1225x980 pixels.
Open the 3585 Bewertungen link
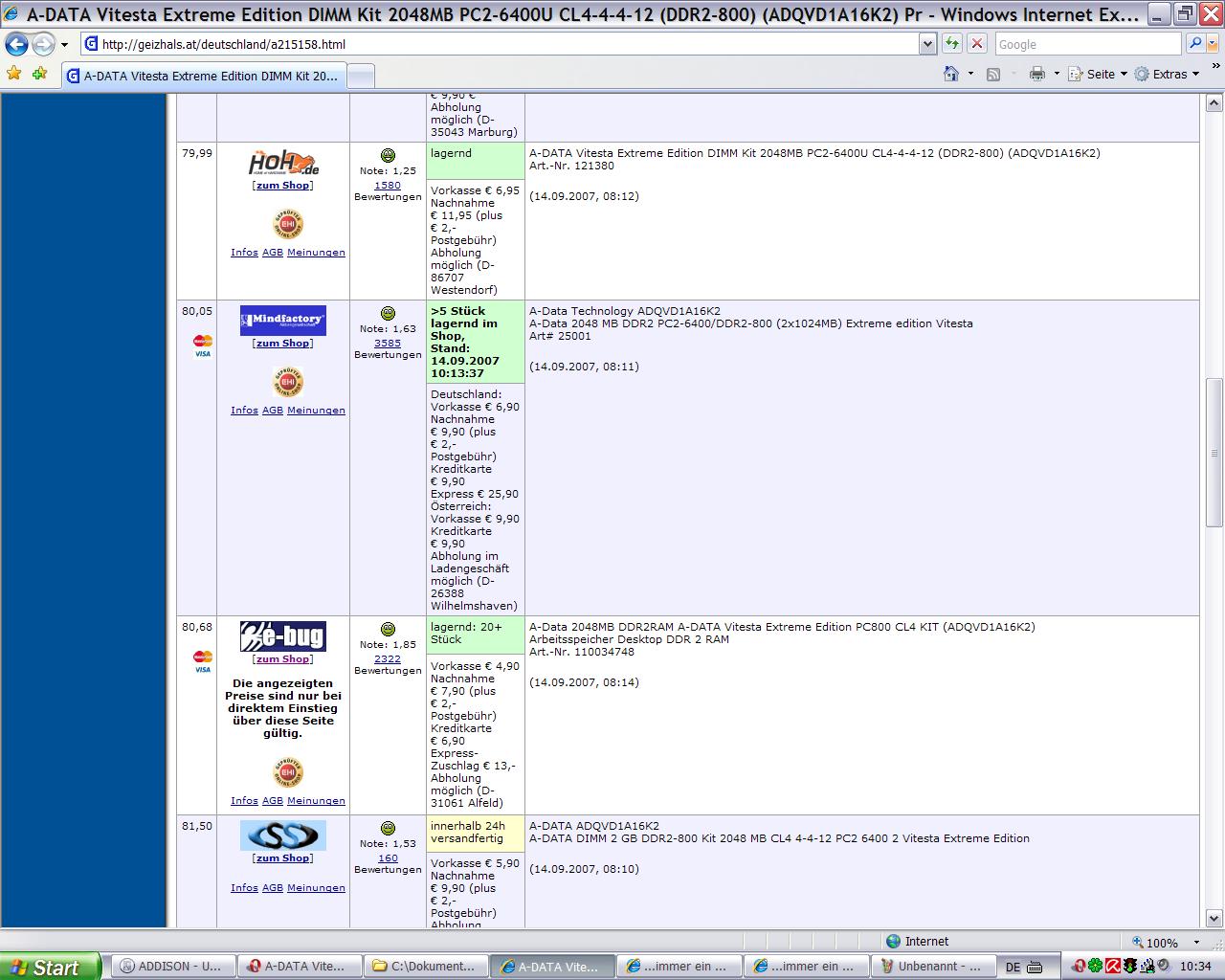388,344
